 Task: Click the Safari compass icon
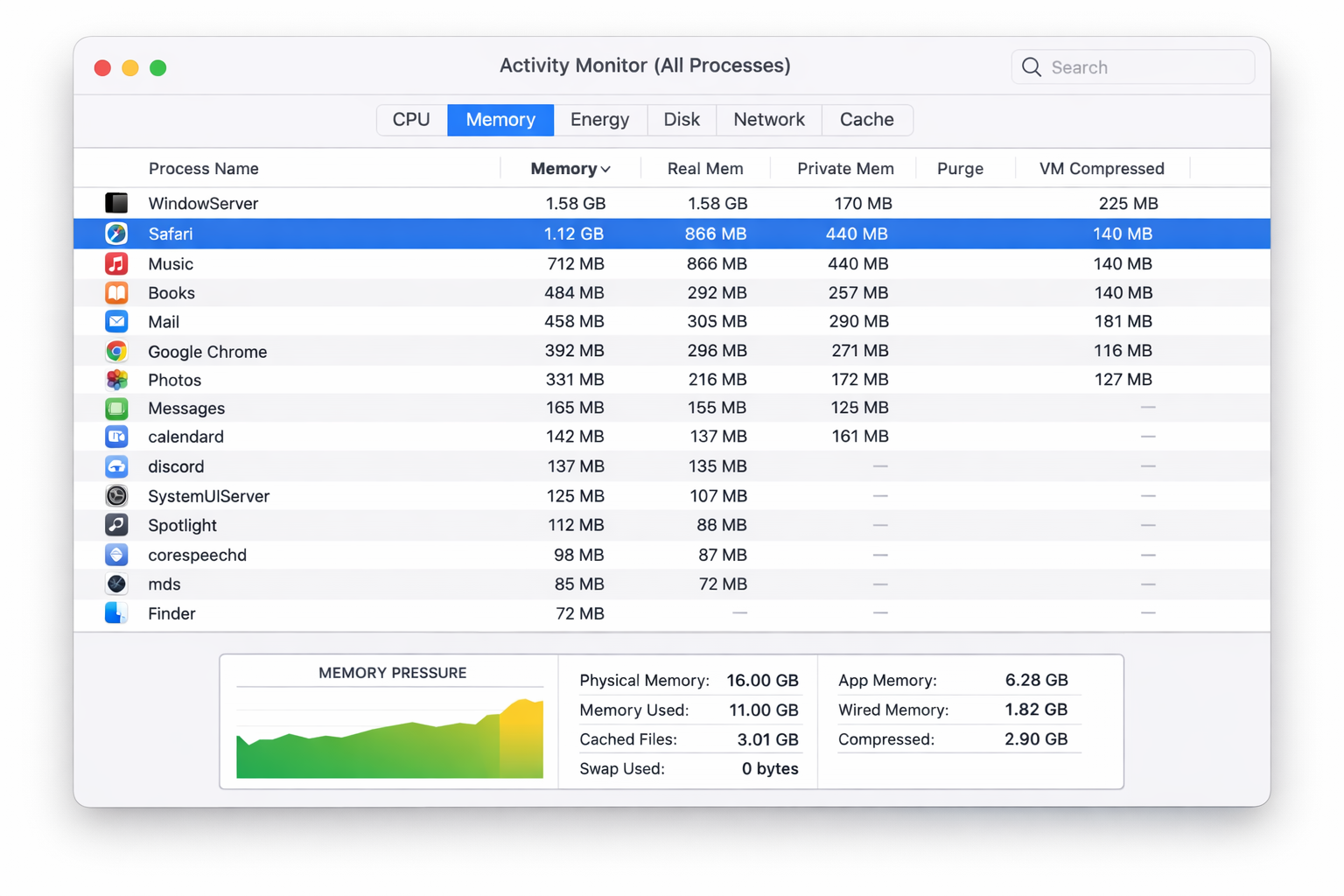click(x=116, y=234)
